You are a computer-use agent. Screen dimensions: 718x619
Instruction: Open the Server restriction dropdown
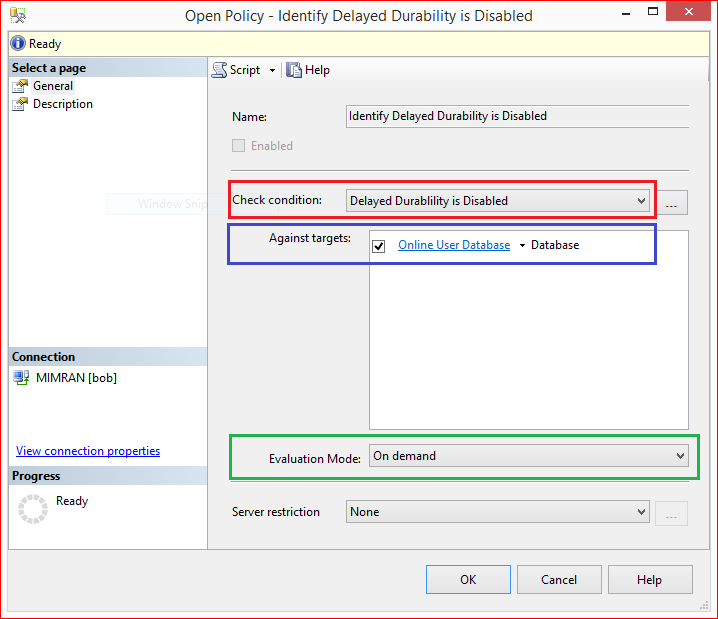[641, 512]
